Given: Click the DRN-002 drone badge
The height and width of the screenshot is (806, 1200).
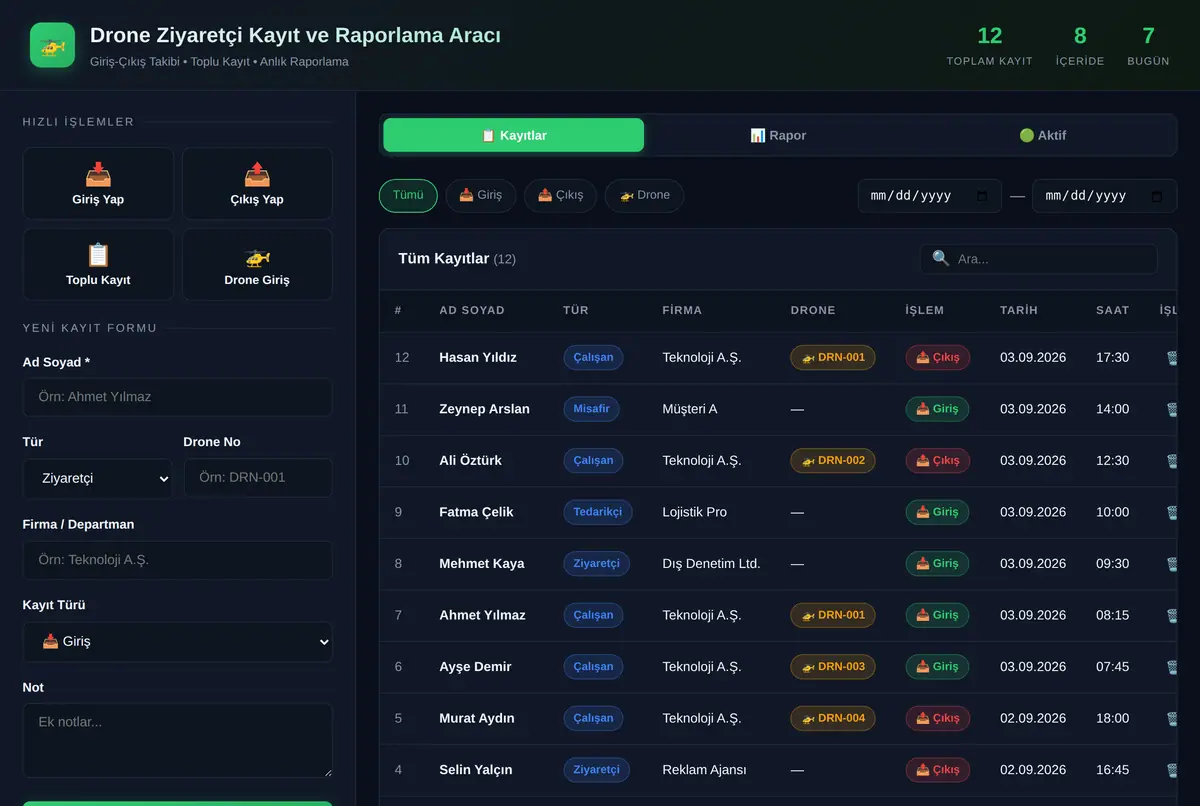Looking at the screenshot, I should pos(833,460).
